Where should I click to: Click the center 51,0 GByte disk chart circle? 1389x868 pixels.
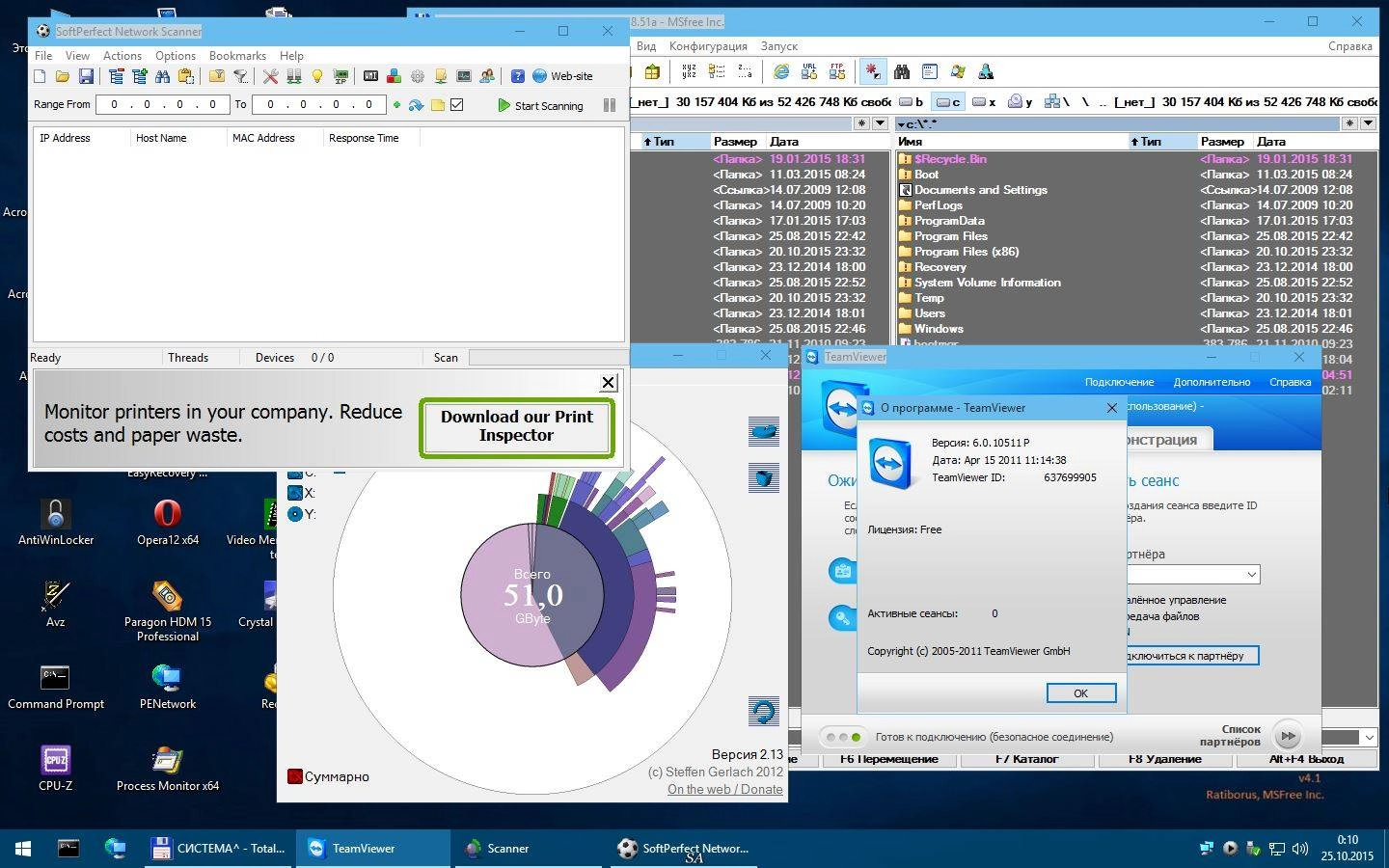pos(532,595)
